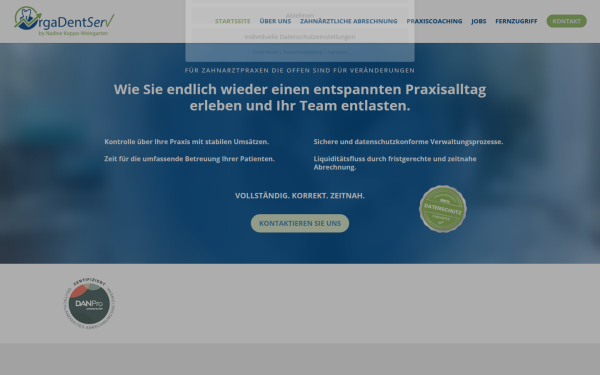
Task: Click the green Kontakt button
Action: (x=566, y=21)
